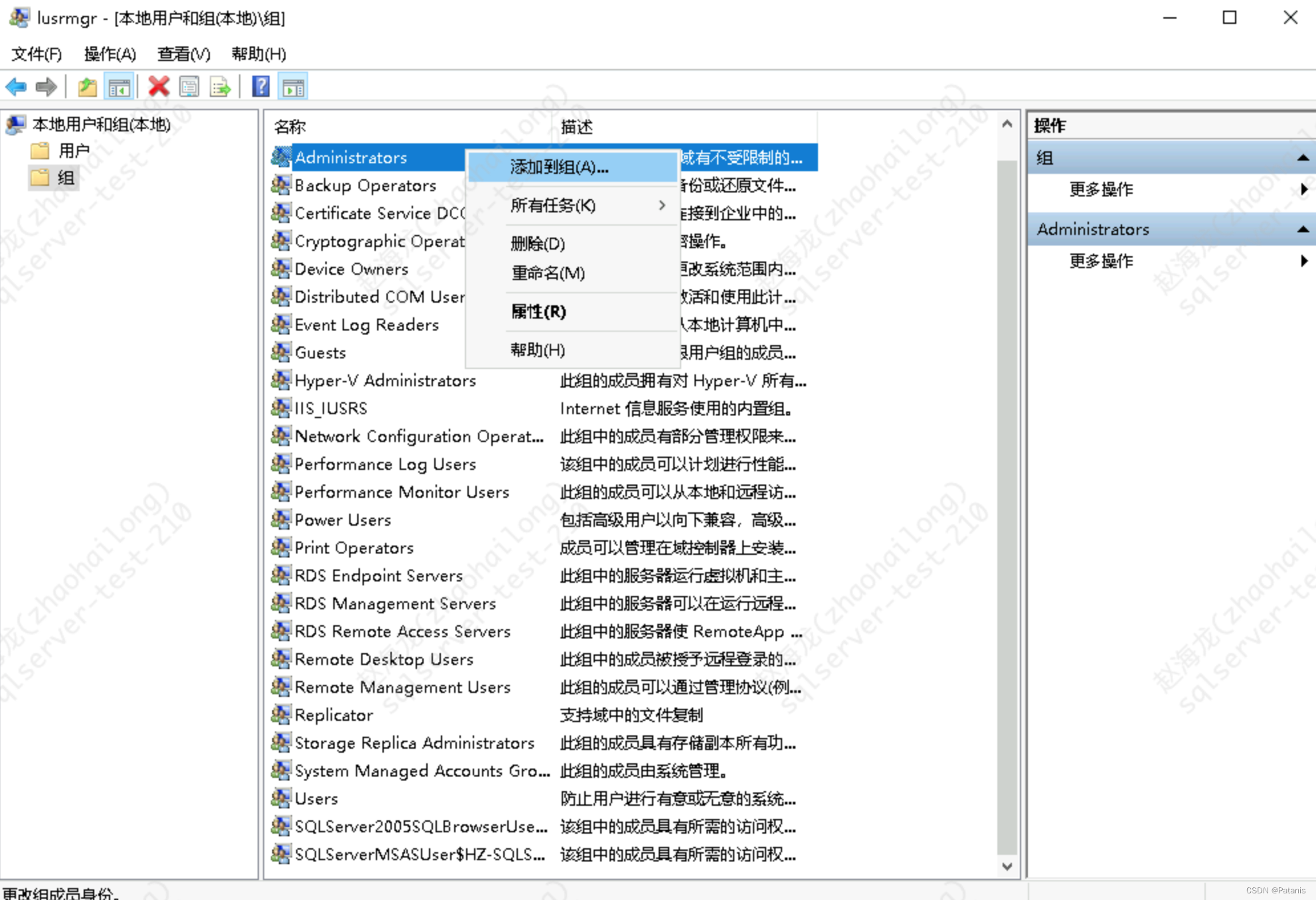
Task: Click the Properties toolbar icon
Action: tap(189, 86)
